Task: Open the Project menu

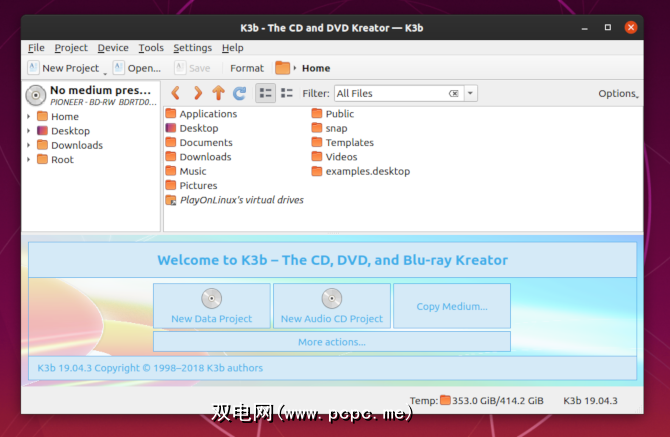Action: (71, 48)
